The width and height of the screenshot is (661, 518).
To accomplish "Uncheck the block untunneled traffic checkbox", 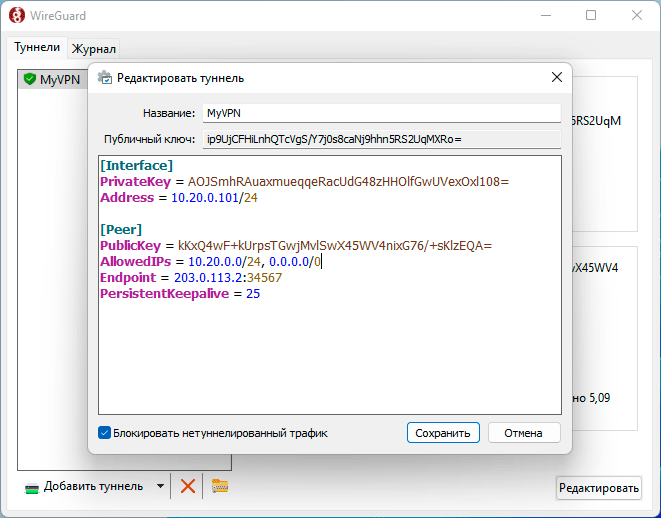I will (105, 433).
